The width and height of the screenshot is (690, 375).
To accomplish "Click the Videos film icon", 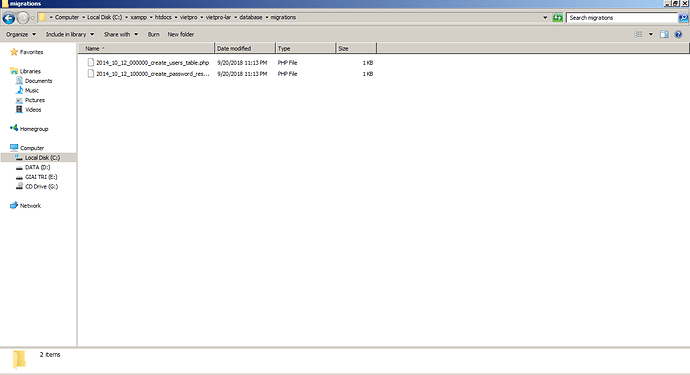I will [19, 109].
